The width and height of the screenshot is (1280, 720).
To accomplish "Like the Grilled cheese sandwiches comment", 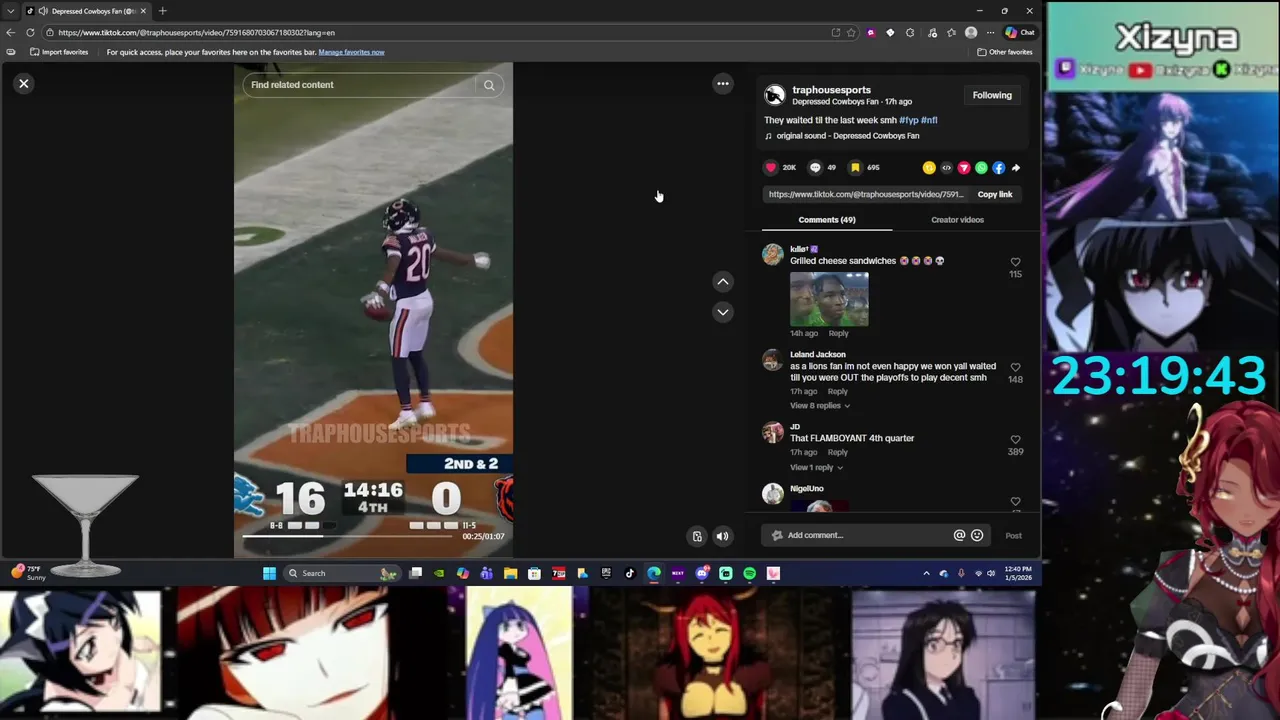I will (x=1015, y=262).
